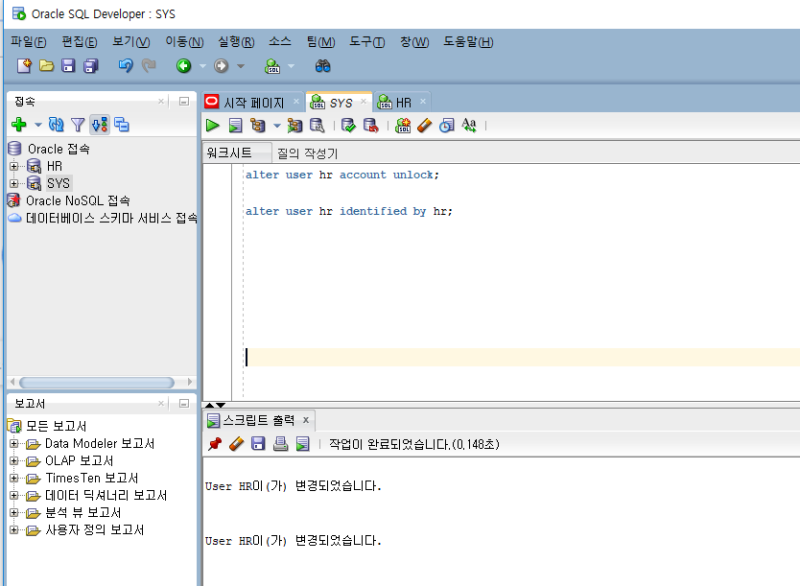The height and width of the screenshot is (586, 800).
Task: Click the Autotrace icon
Action: [x=294, y=125]
